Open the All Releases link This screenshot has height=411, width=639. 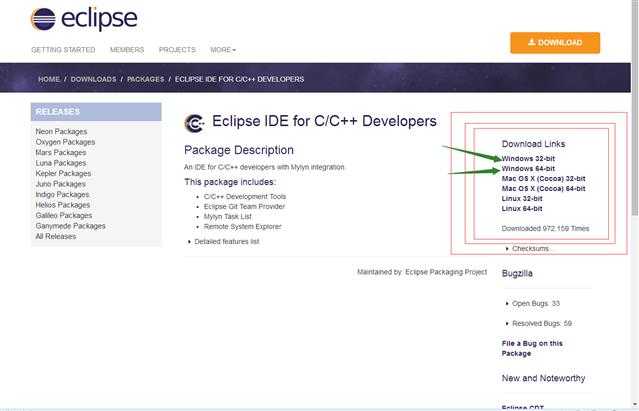coord(55,237)
